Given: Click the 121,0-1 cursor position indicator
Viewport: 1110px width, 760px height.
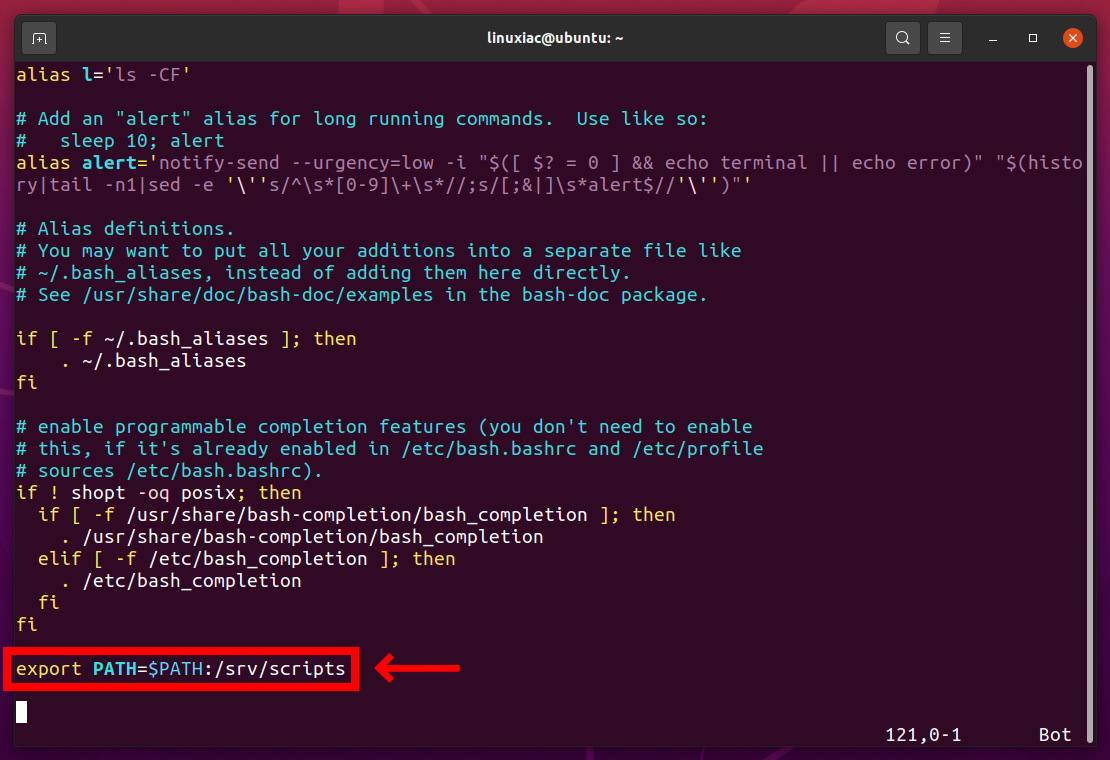Looking at the screenshot, I should pos(922,735).
